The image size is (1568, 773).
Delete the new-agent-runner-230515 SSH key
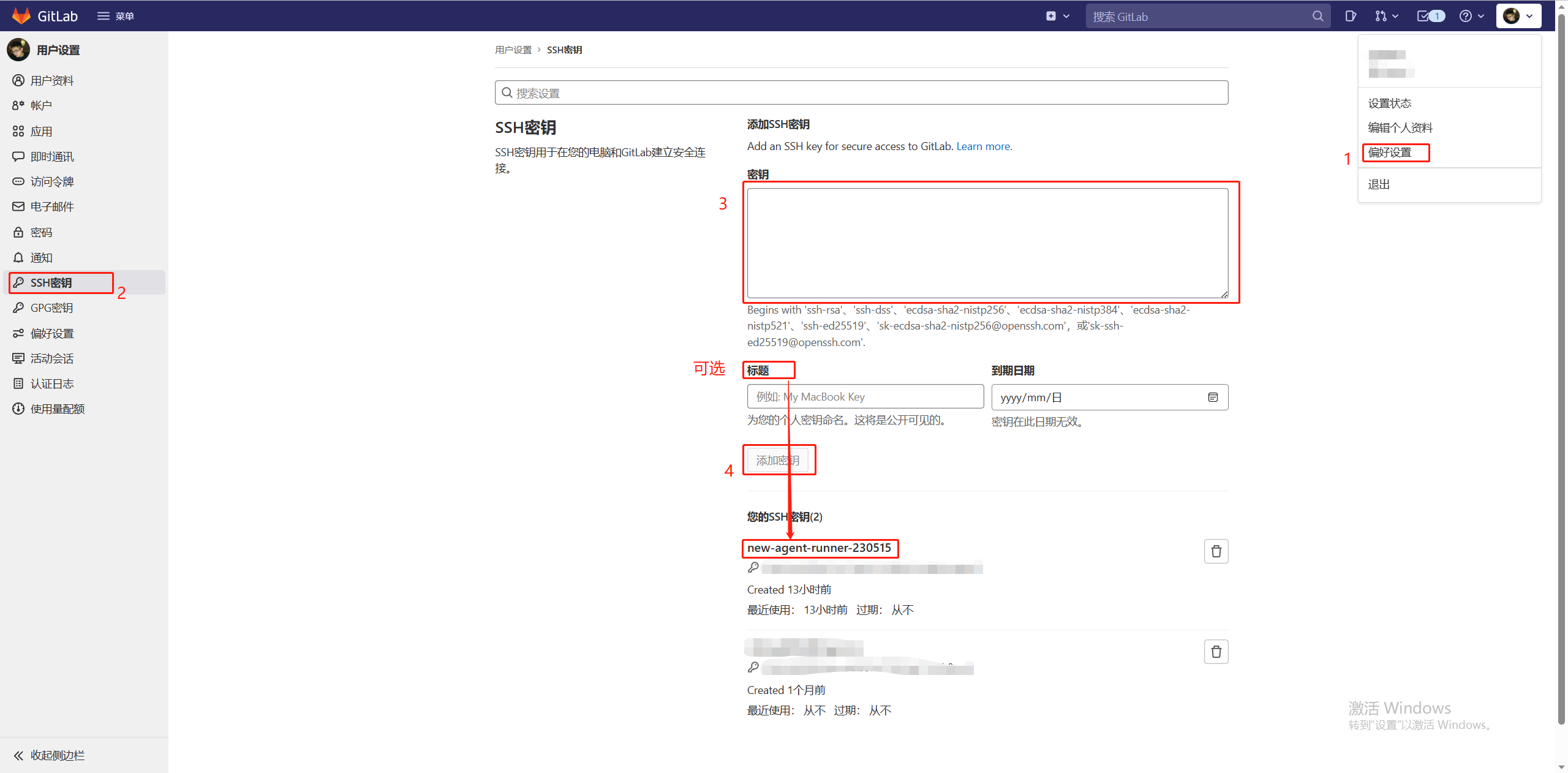click(x=1216, y=551)
